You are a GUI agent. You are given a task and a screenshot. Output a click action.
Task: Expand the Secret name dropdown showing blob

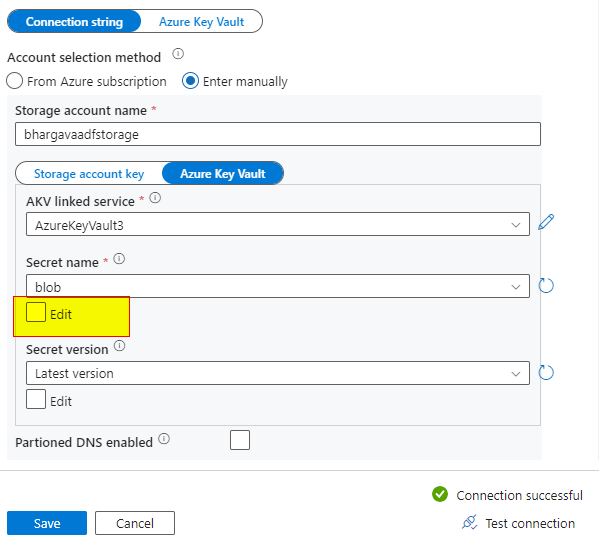point(278,286)
